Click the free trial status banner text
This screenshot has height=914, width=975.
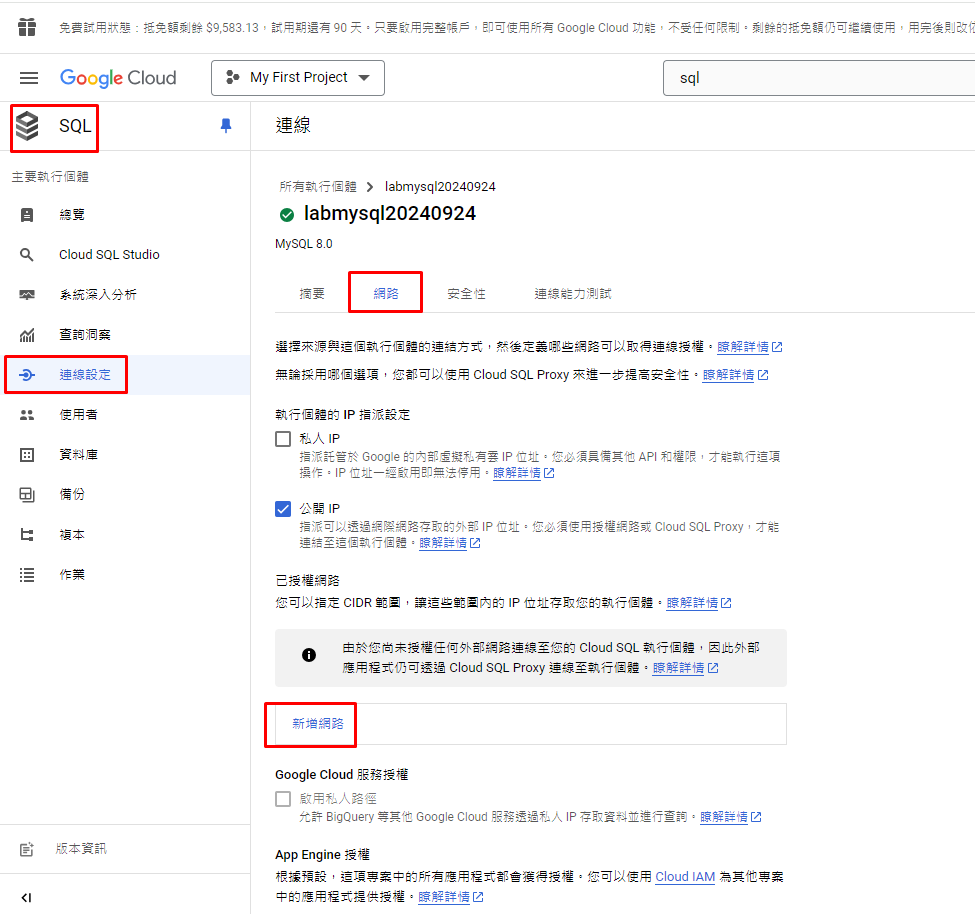[516, 28]
